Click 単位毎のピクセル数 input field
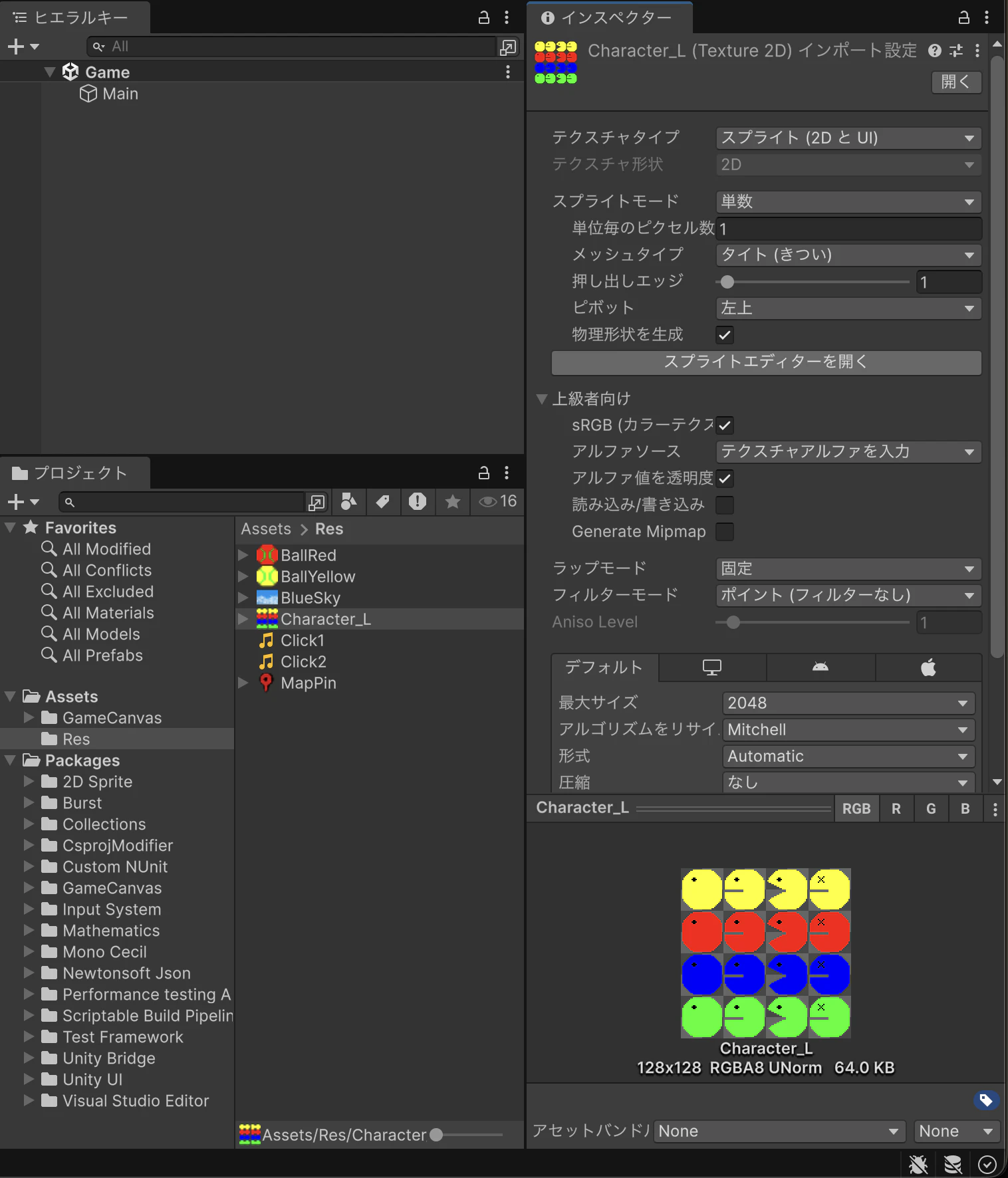Viewport: 1008px width, 1178px height. [848, 229]
